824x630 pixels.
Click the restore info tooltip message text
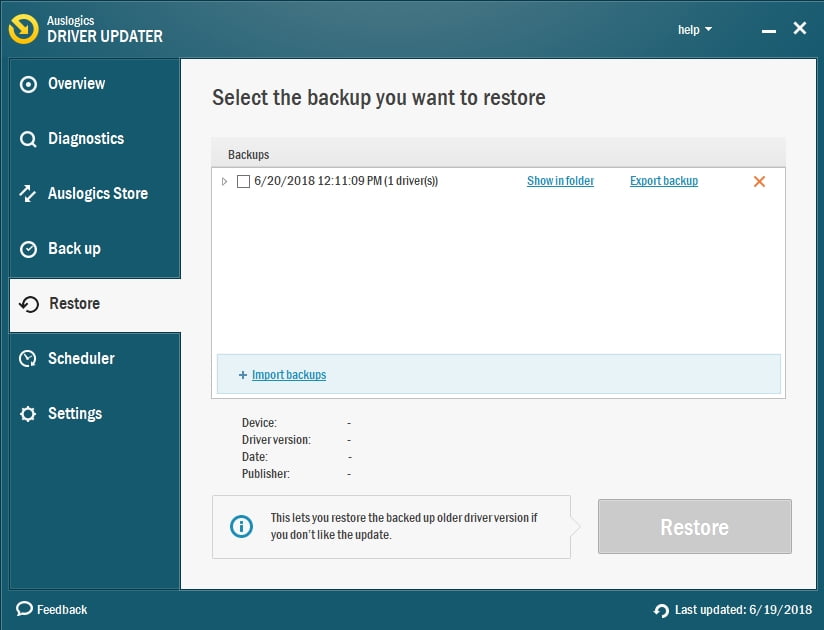(x=404, y=526)
